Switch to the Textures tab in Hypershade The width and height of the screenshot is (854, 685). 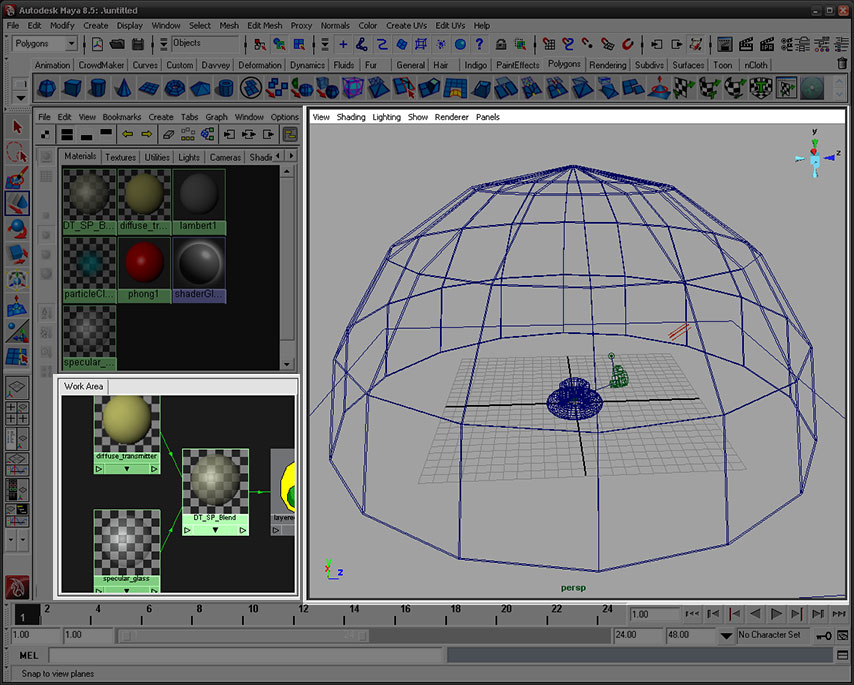point(120,157)
